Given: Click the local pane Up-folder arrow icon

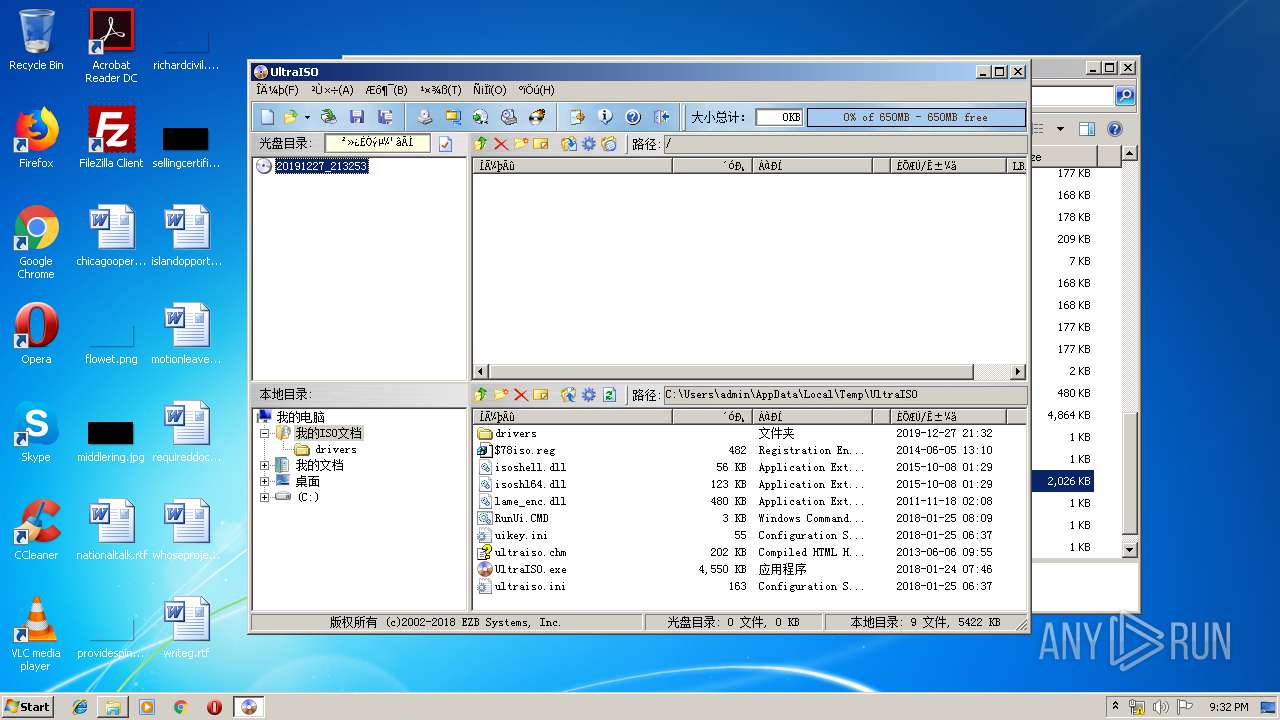Looking at the screenshot, I should pyautogui.click(x=481, y=395).
